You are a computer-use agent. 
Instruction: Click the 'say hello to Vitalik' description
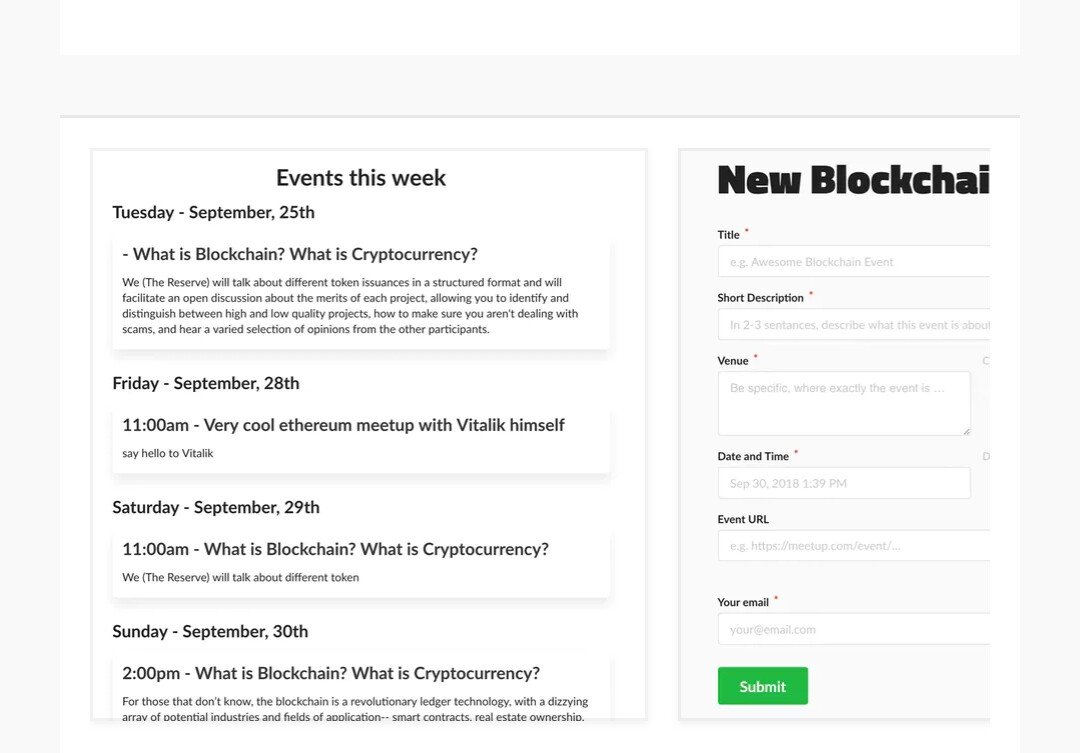[167, 453]
